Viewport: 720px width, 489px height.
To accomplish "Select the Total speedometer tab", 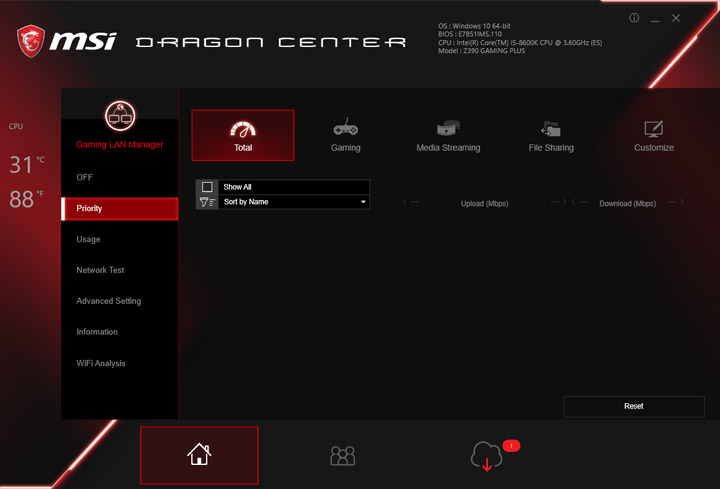I will pos(242,135).
